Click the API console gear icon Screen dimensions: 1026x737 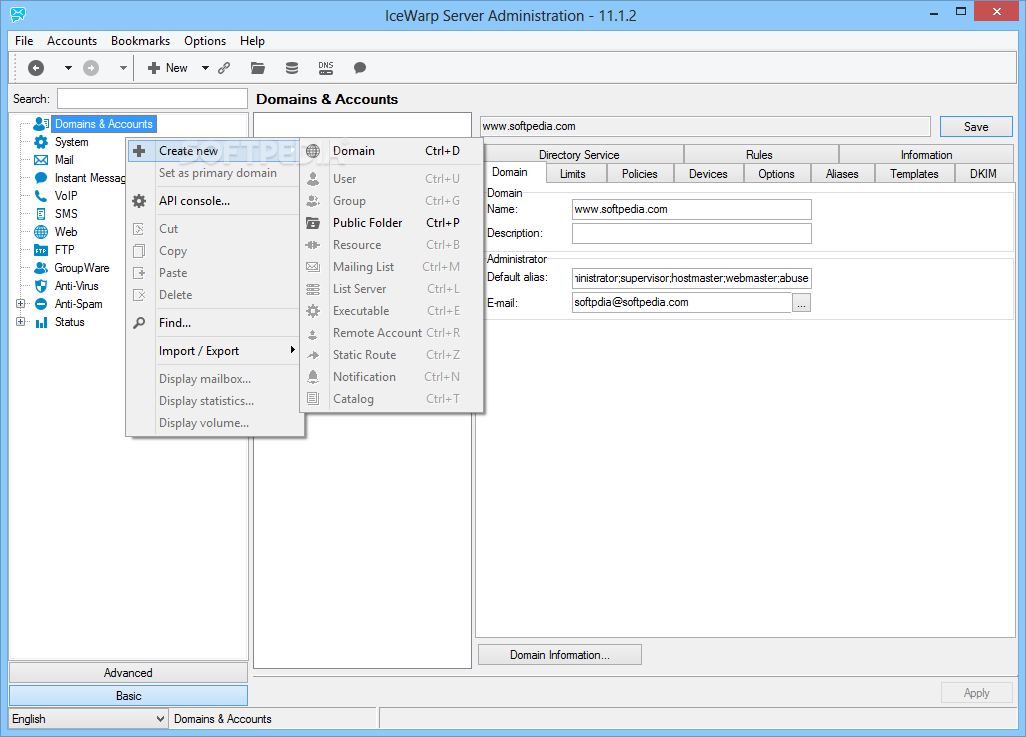[x=139, y=201]
